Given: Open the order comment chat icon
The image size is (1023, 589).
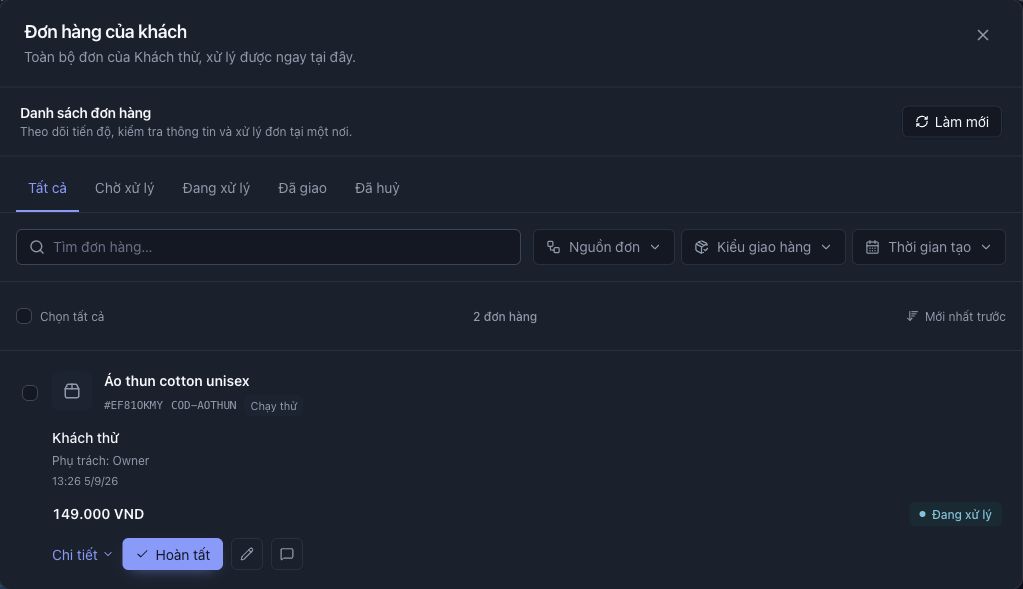Looking at the screenshot, I should [286, 554].
